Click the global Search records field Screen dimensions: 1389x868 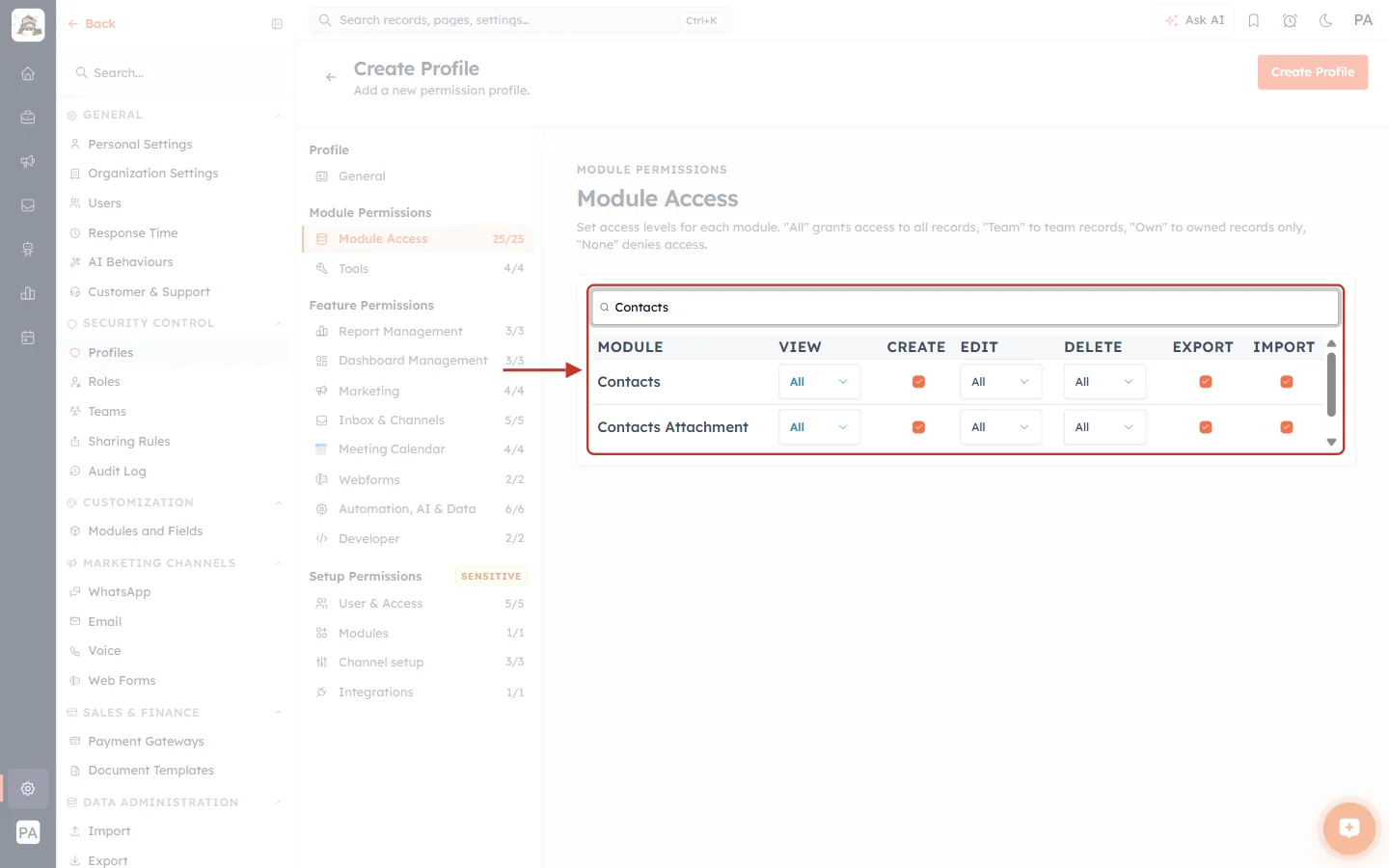(x=520, y=20)
